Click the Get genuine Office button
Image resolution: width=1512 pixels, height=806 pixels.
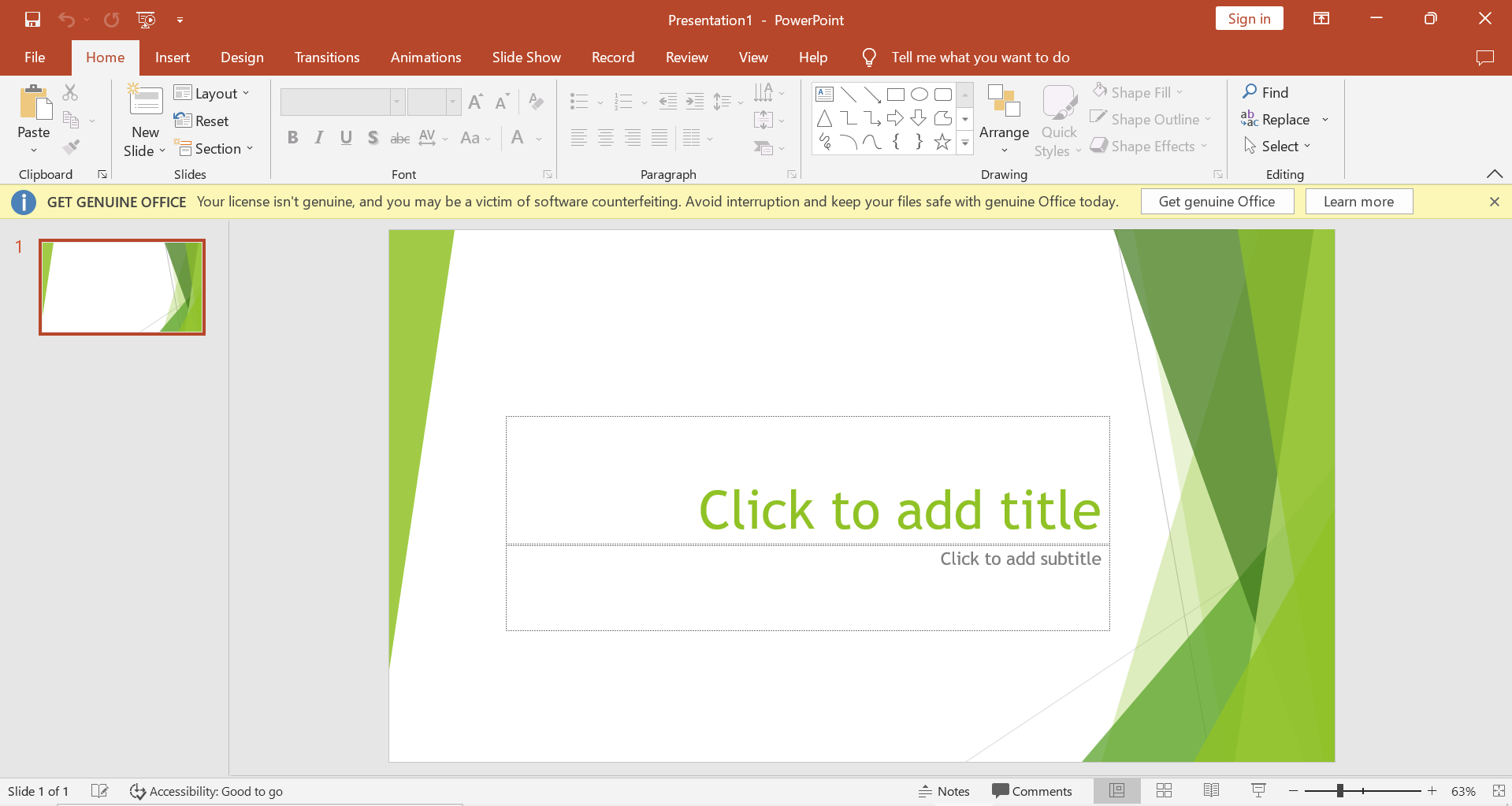pyautogui.click(x=1217, y=202)
